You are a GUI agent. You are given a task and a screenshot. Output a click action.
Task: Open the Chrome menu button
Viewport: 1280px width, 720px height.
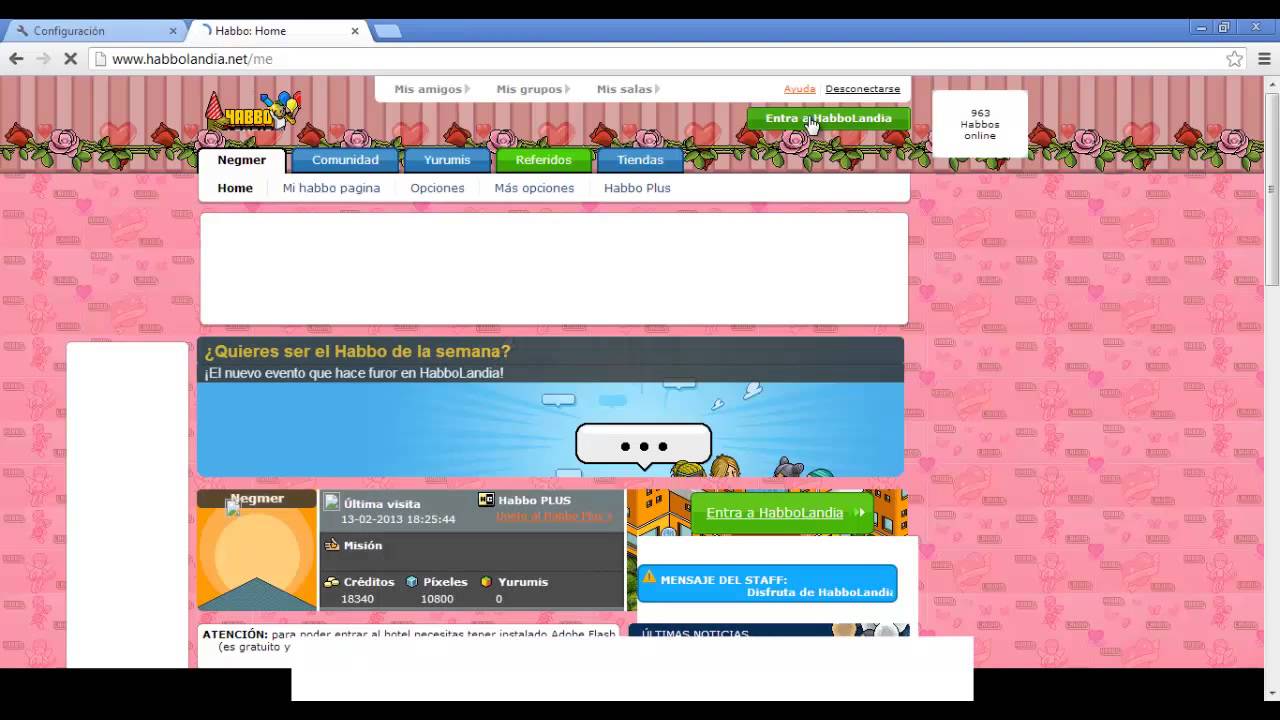click(1264, 59)
